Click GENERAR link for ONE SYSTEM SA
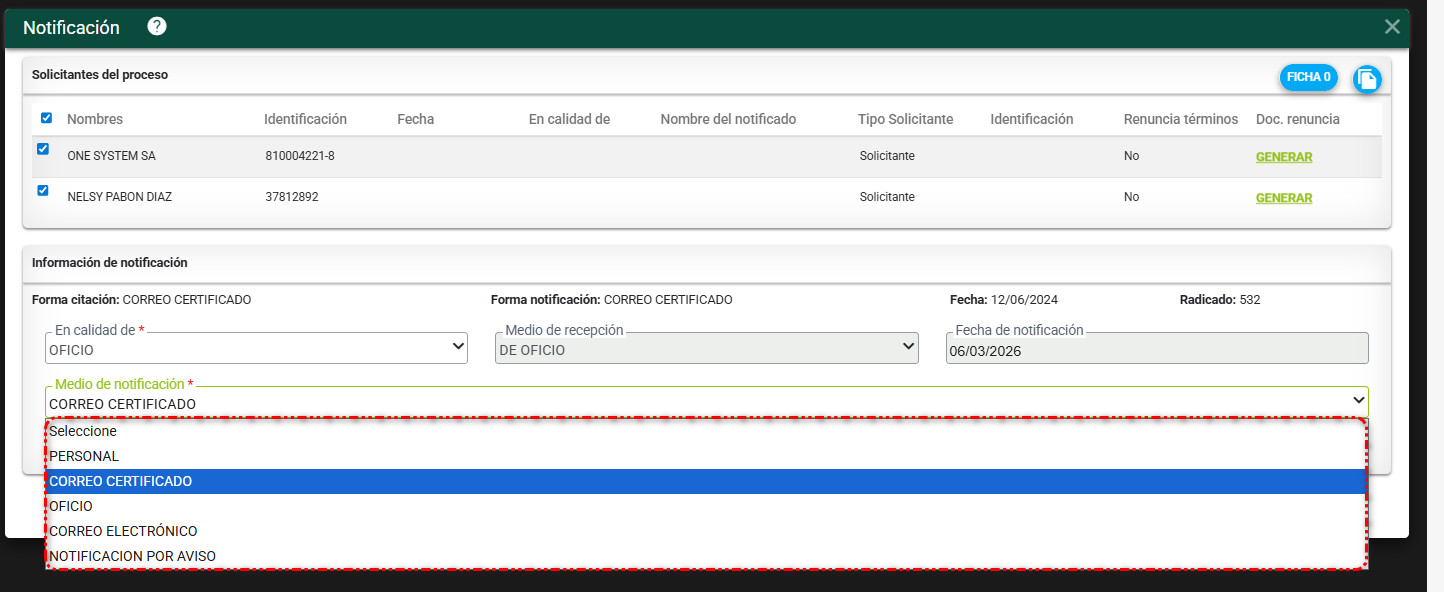 1283,157
